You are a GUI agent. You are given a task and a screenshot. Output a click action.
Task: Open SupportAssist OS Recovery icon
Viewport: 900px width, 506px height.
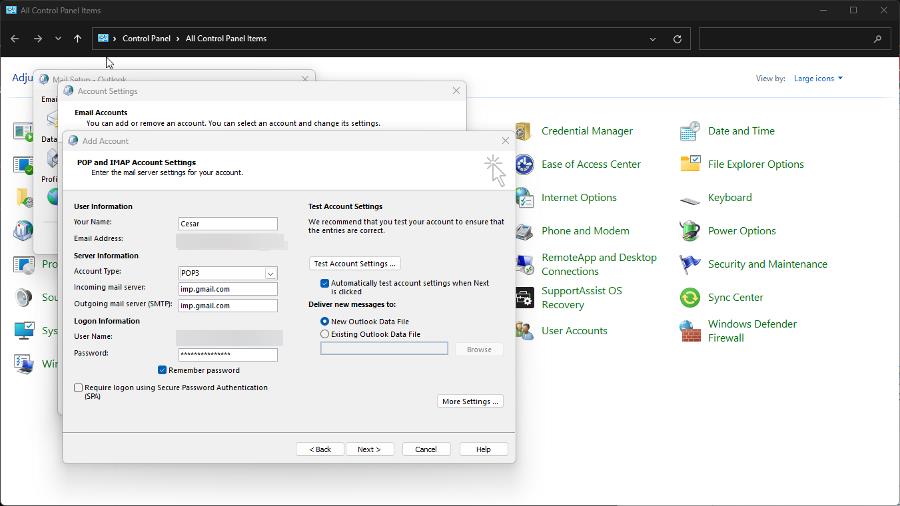(524, 298)
